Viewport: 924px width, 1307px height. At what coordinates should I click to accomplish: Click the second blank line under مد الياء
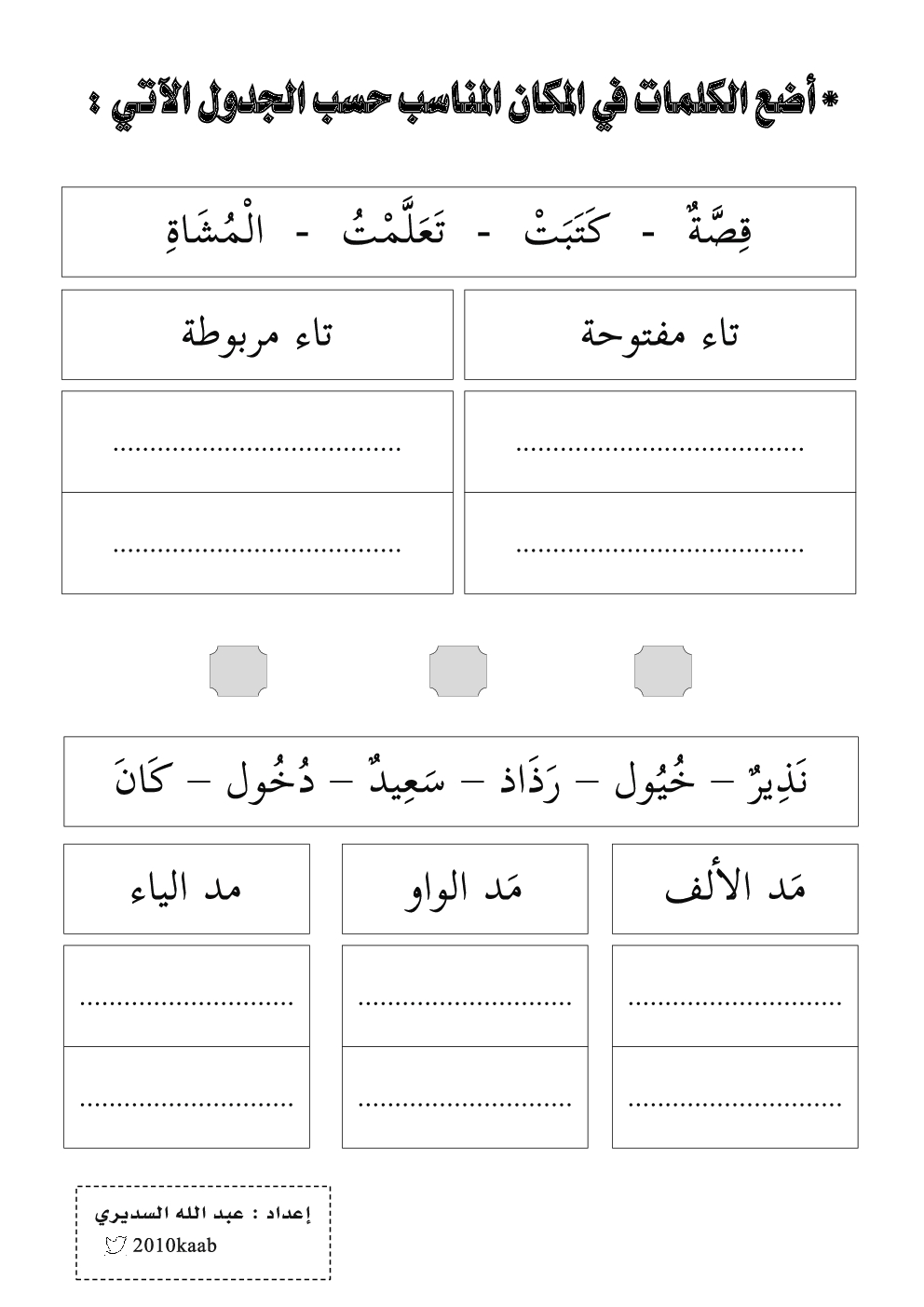click(x=186, y=1104)
